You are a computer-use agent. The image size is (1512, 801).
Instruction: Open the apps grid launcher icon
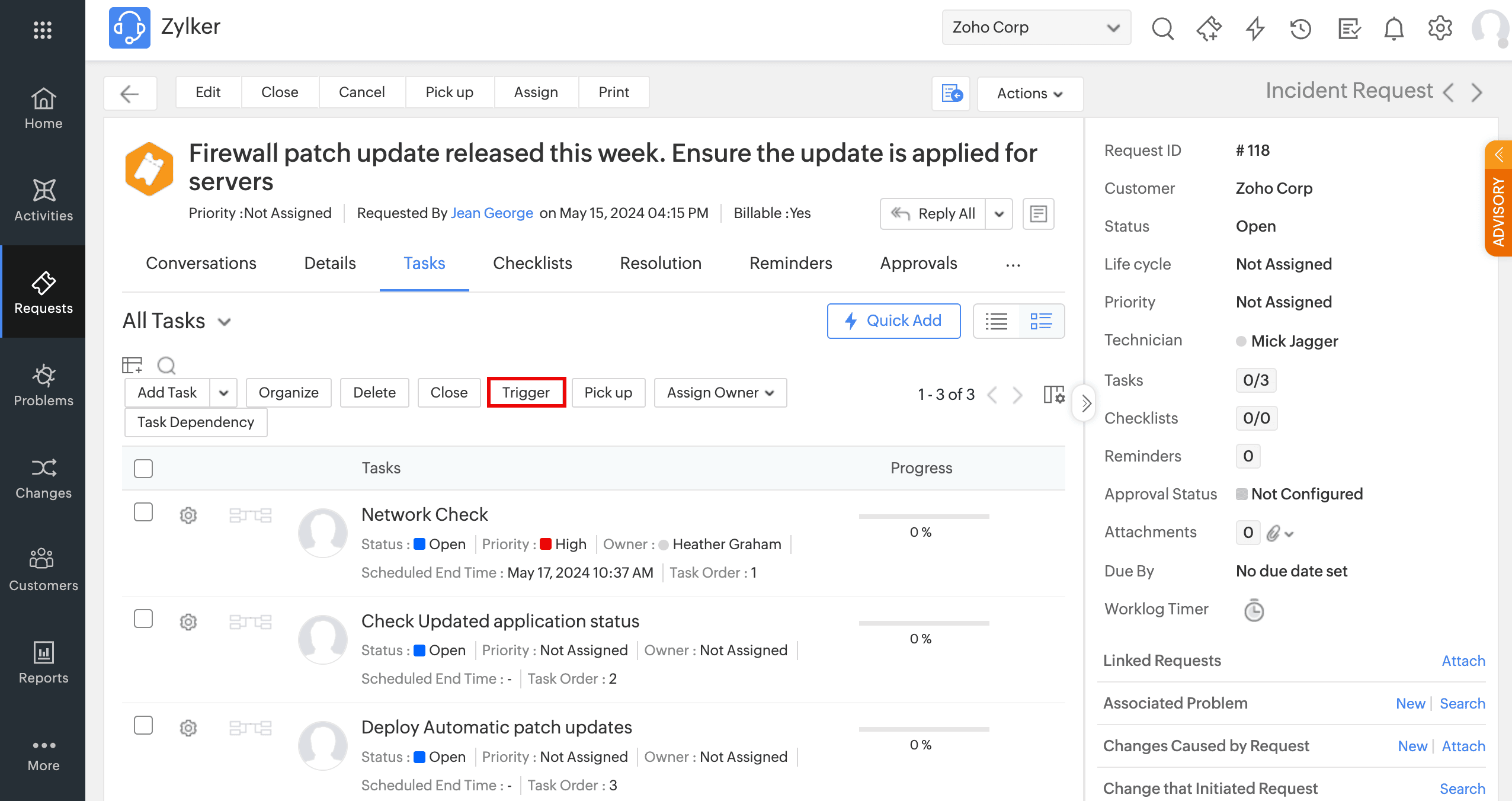[43, 30]
